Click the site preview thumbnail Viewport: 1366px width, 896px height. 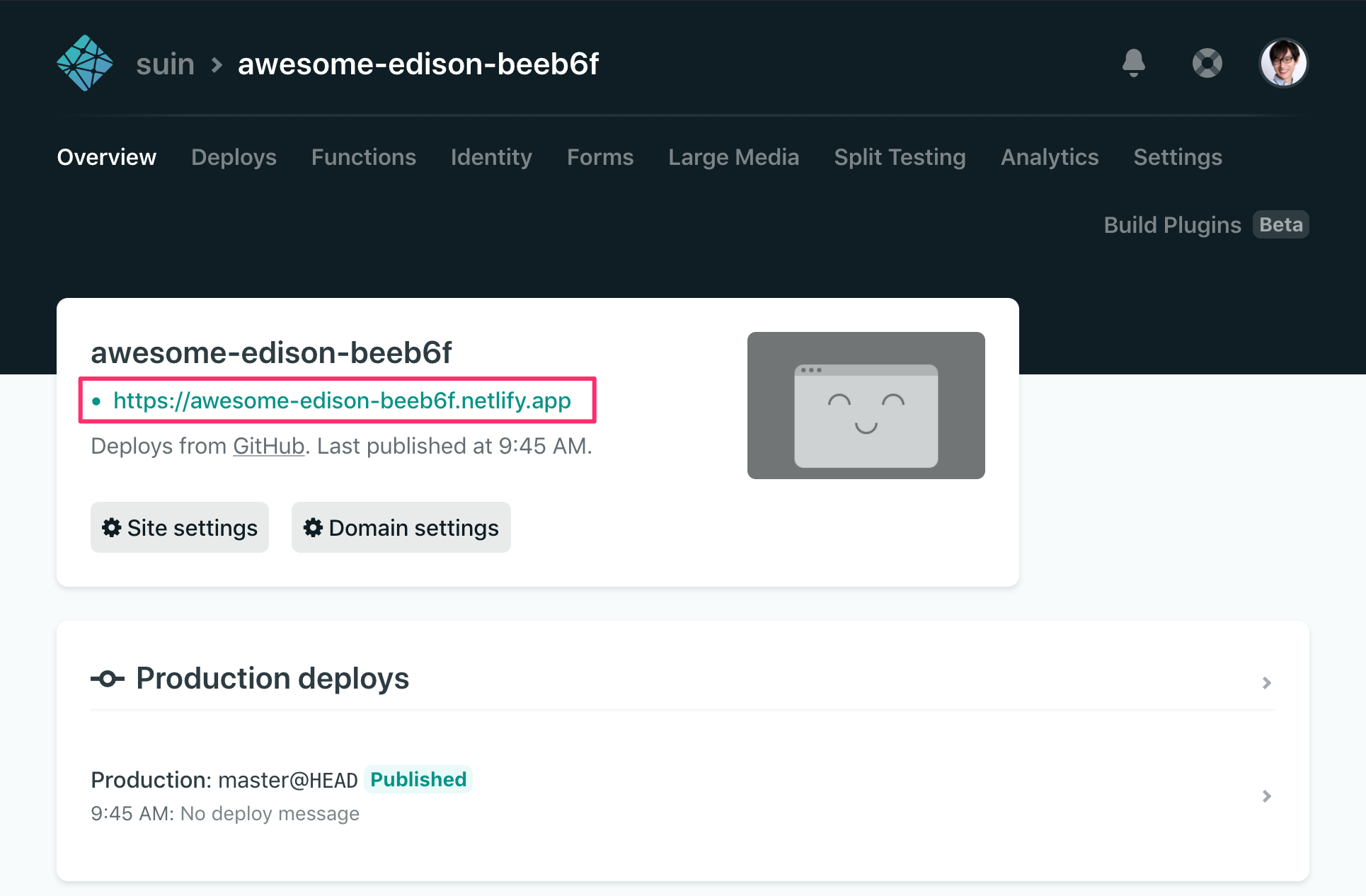pos(866,406)
